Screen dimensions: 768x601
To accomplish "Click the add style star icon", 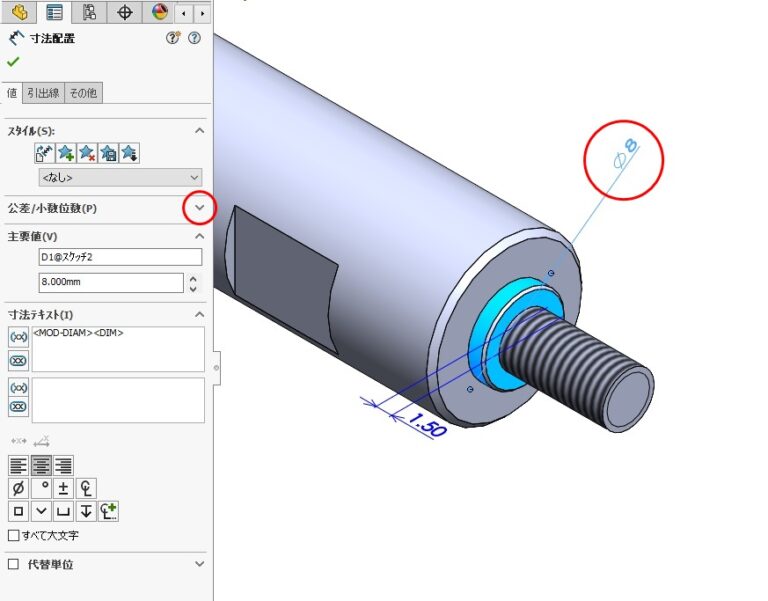I will (x=66, y=153).
